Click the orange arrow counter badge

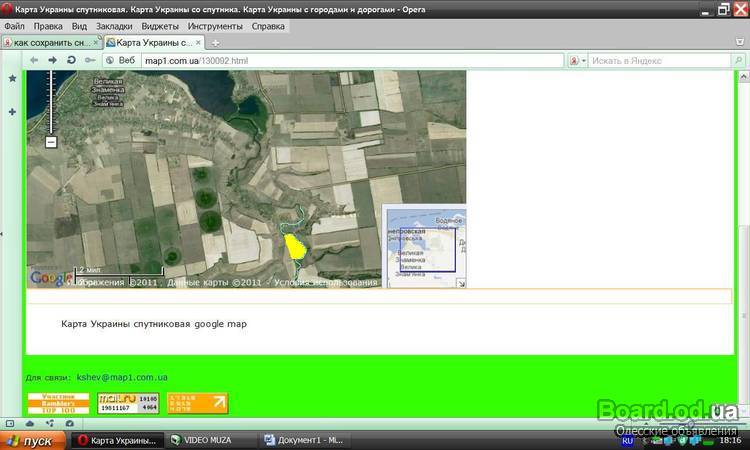point(197,403)
